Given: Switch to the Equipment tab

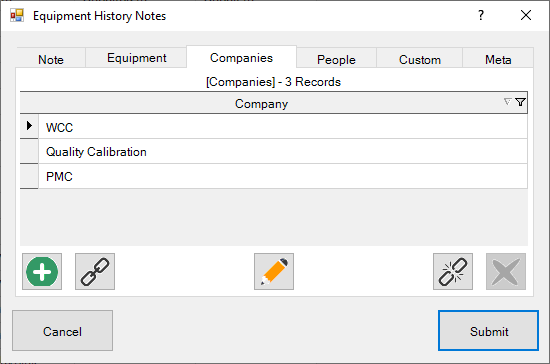Looking at the screenshot, I should [136, 58].
